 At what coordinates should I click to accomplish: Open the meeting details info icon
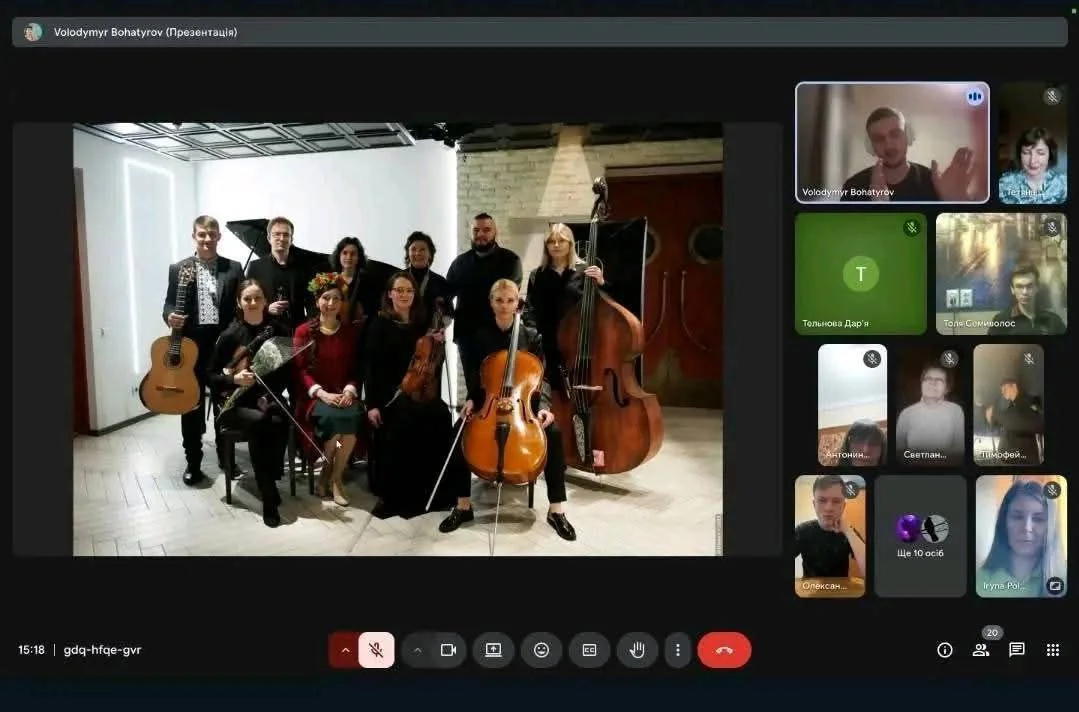pyautogui.click(x=944, y=650)
